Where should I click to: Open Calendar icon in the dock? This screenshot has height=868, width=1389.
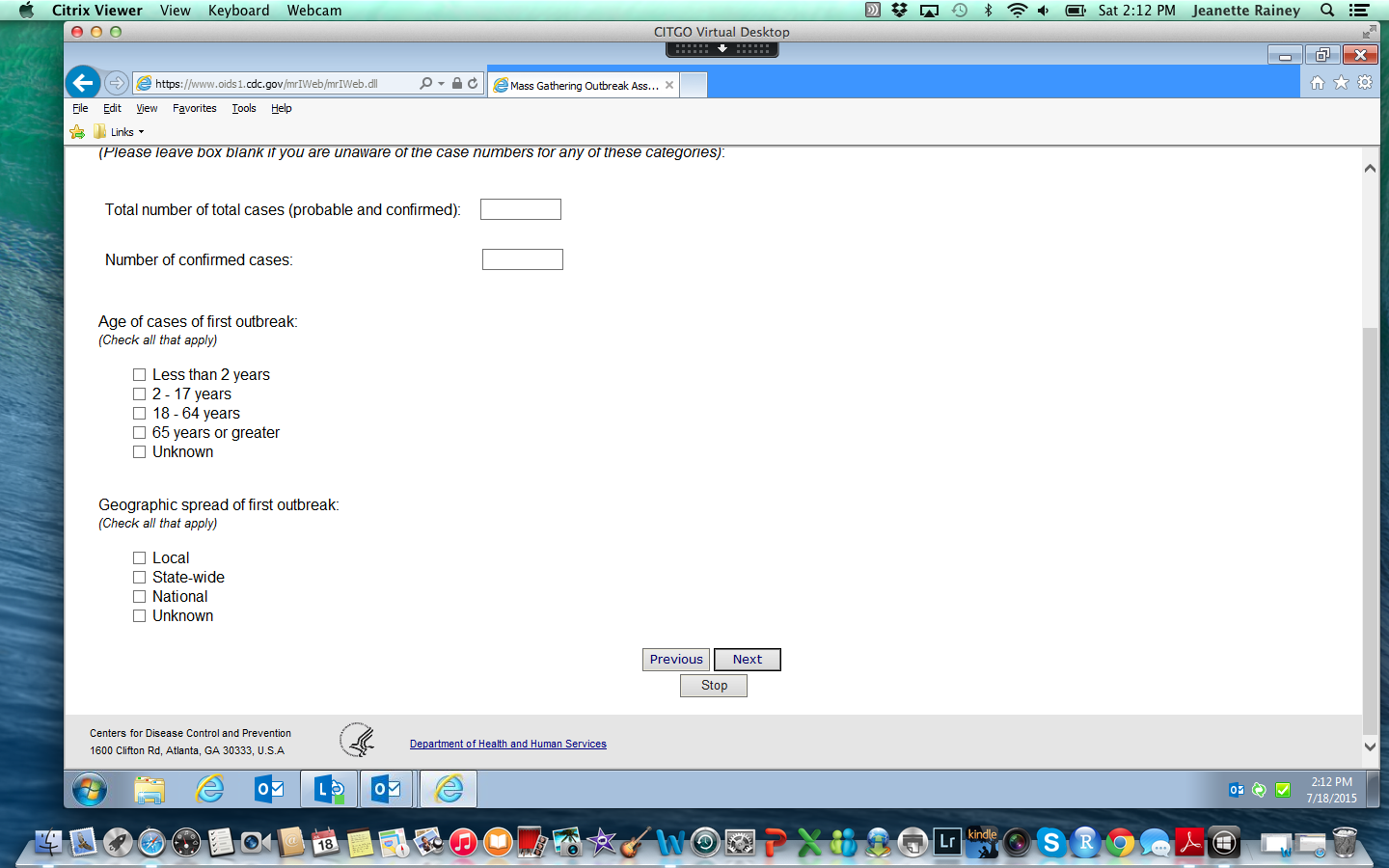pyautogui.click(x=325, y=843)
